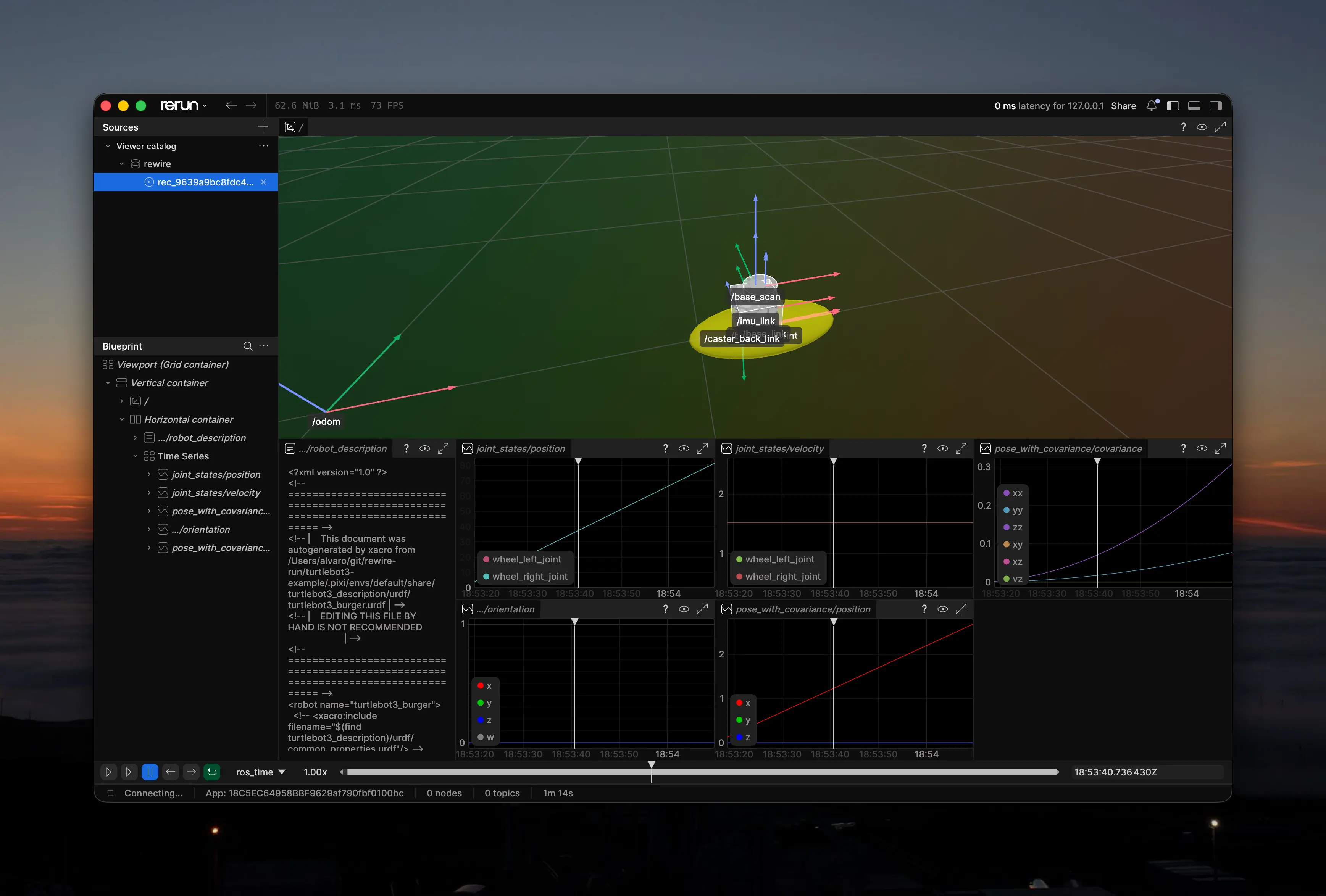
Task: Select the joint_states/position view tab
Action: [x=514, y=448]
